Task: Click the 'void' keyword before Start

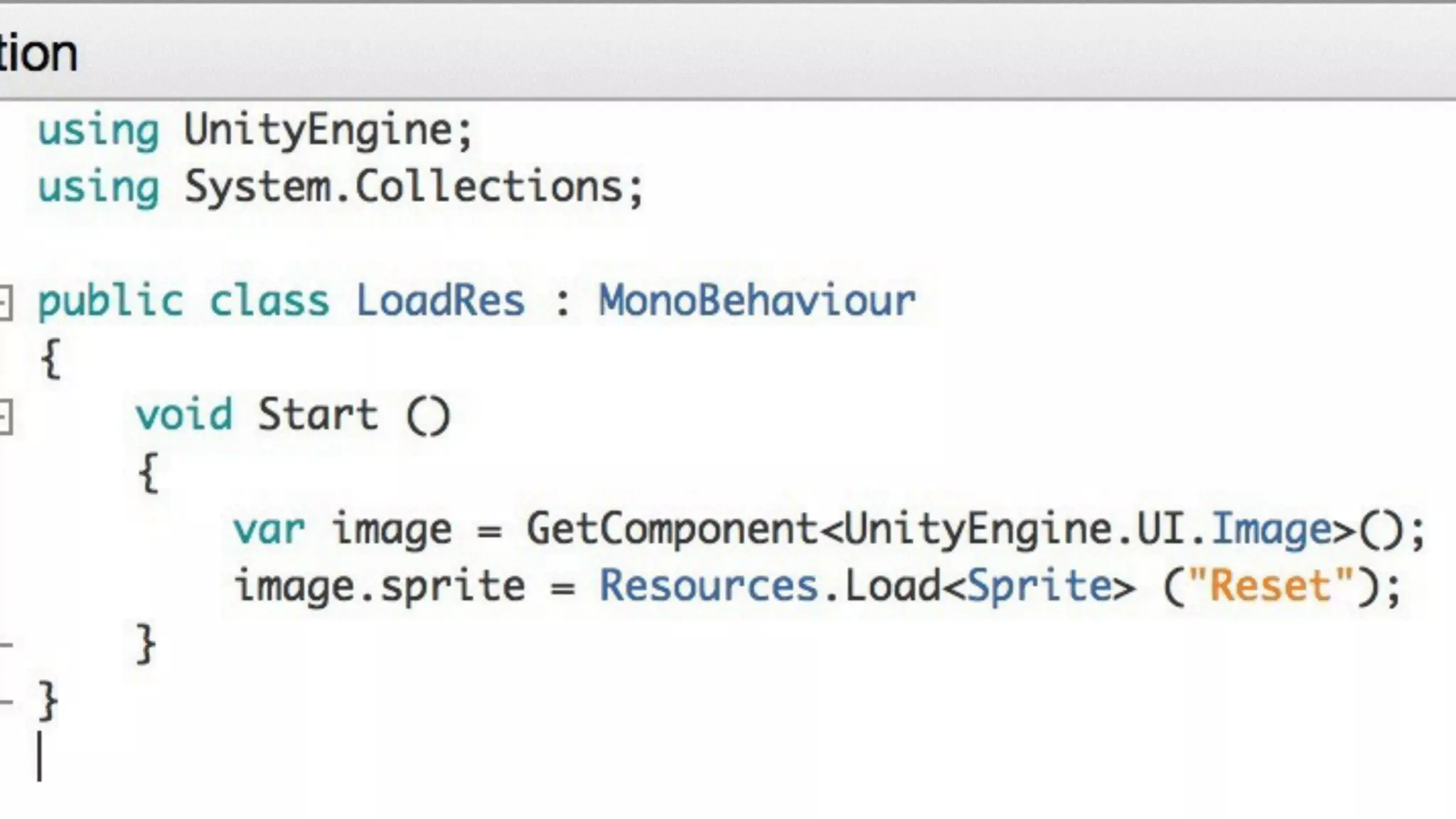Action: pos(184,414)
